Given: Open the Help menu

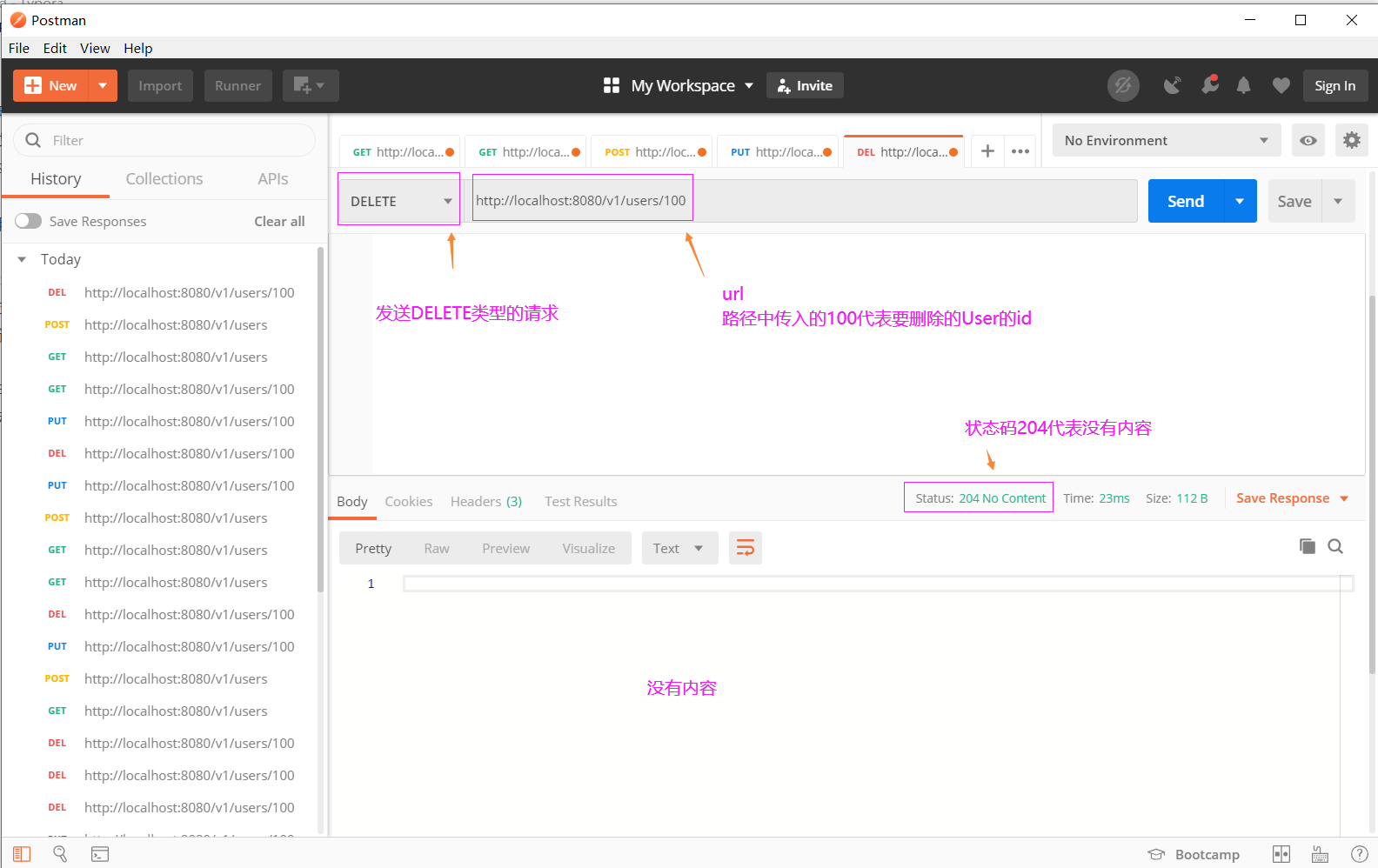Looking at the screenshot, I should click(x=137, y=48).
